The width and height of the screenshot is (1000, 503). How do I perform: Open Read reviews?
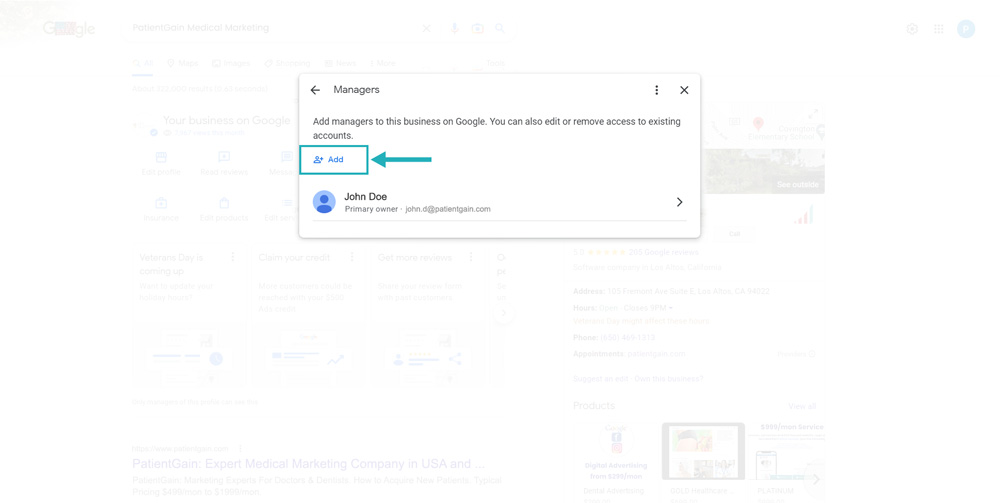pyautogui.click(x=224, y=163)
